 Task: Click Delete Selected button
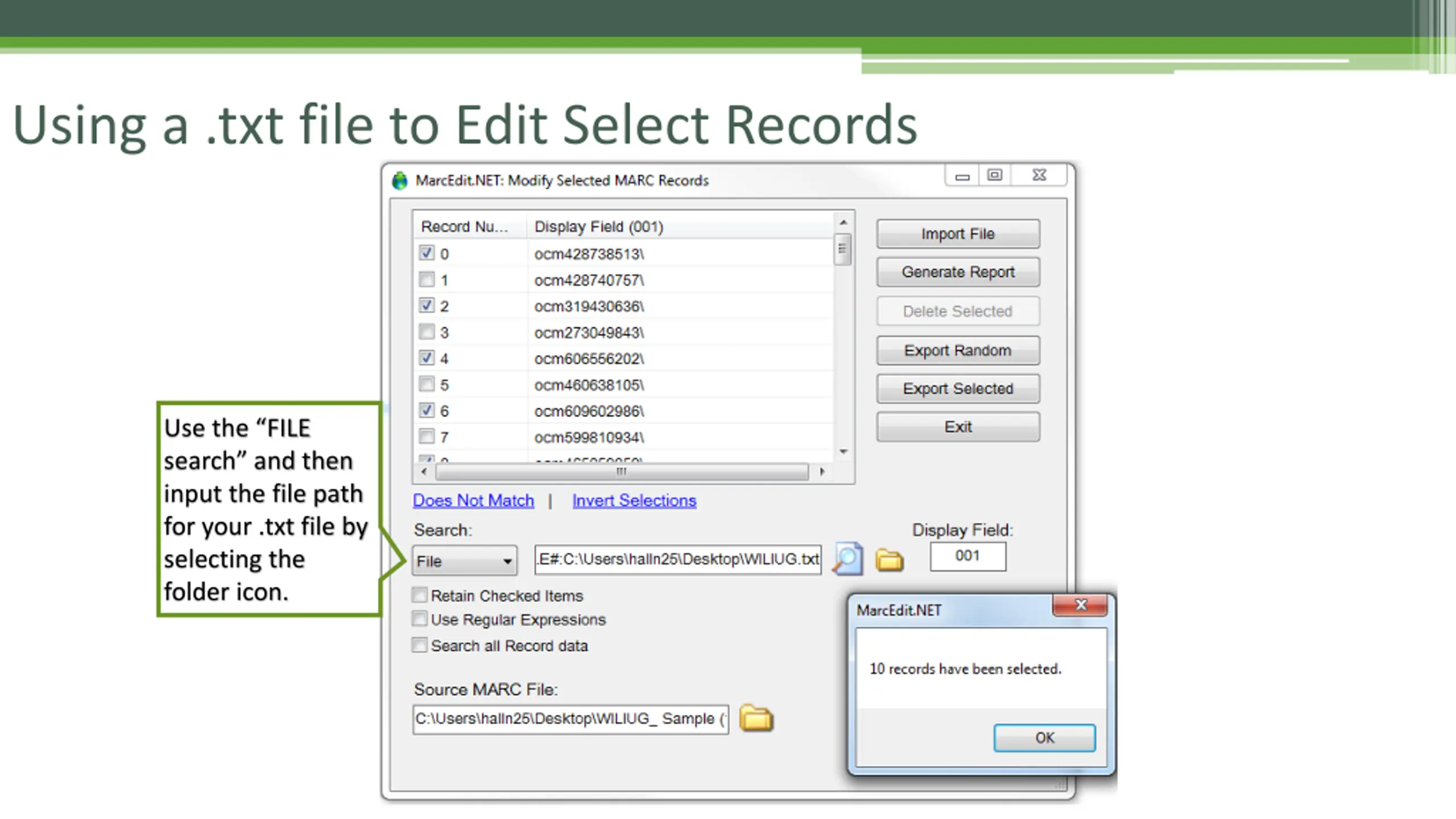[x=958, y=311]
